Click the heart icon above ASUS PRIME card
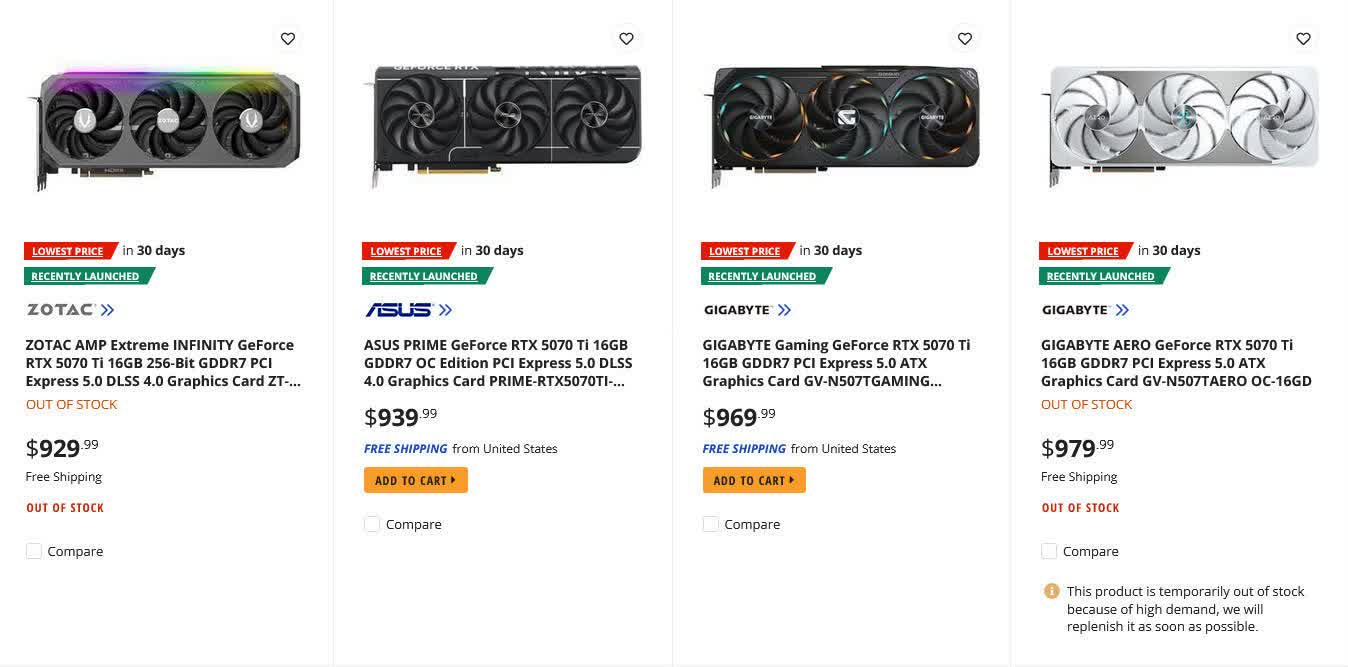Screen dimensions: 1348x667 [x=626, y=38]
